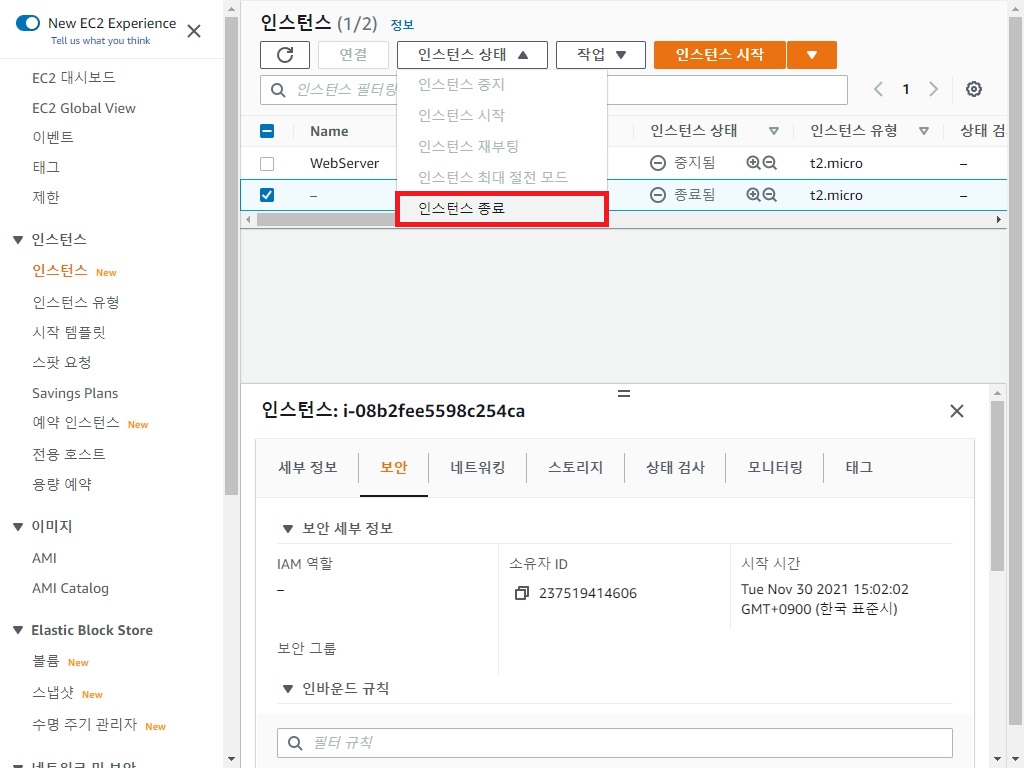
Task: Open table preferences with the gear icon
Action: click(974, 89)
